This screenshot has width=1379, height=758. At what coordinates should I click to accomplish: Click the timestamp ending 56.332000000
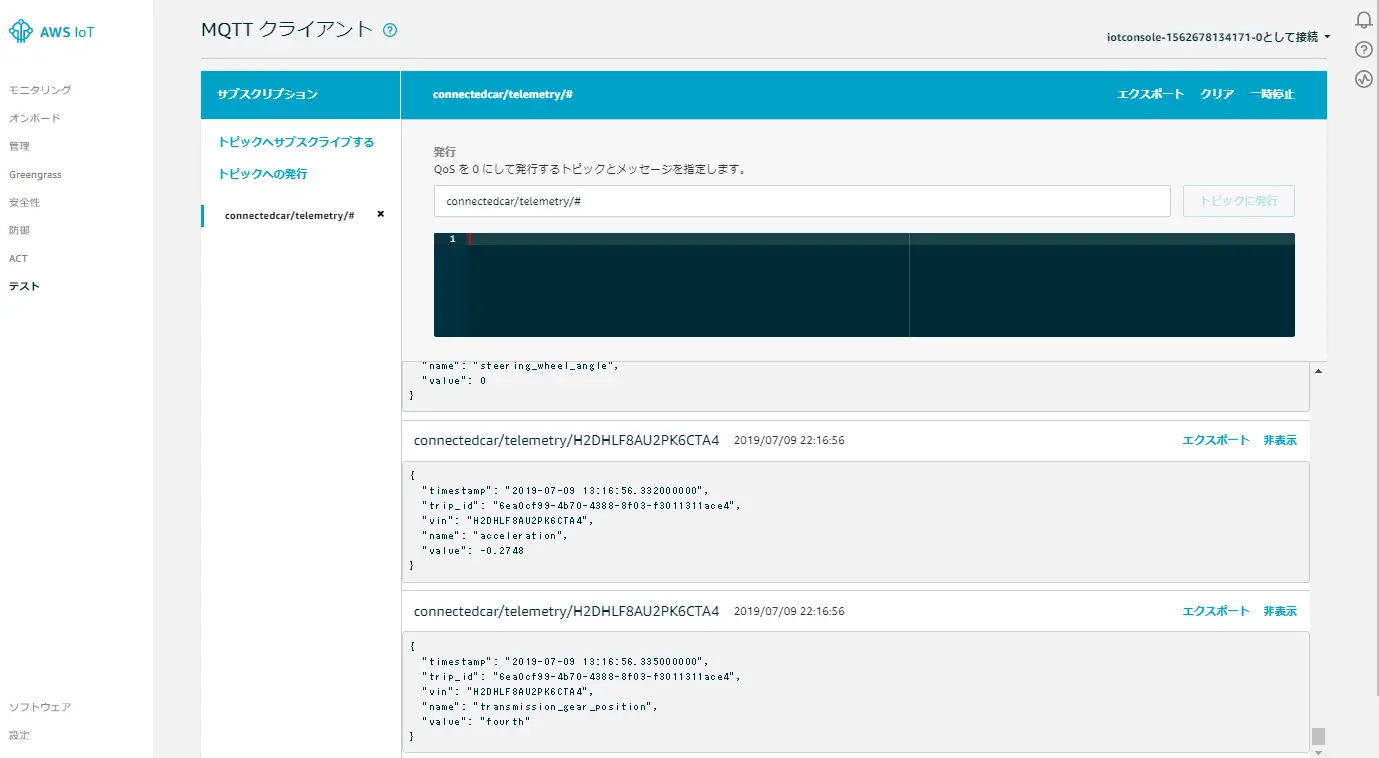pos(606,491)
